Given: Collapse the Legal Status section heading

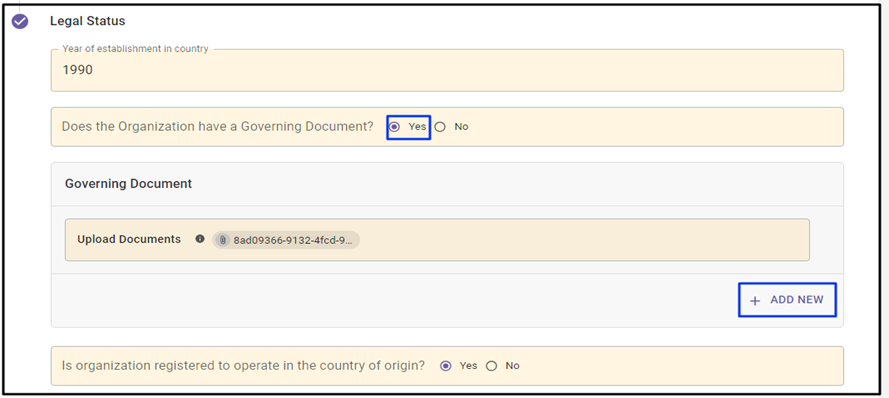Looking at the screenshot, I should 87,22.
